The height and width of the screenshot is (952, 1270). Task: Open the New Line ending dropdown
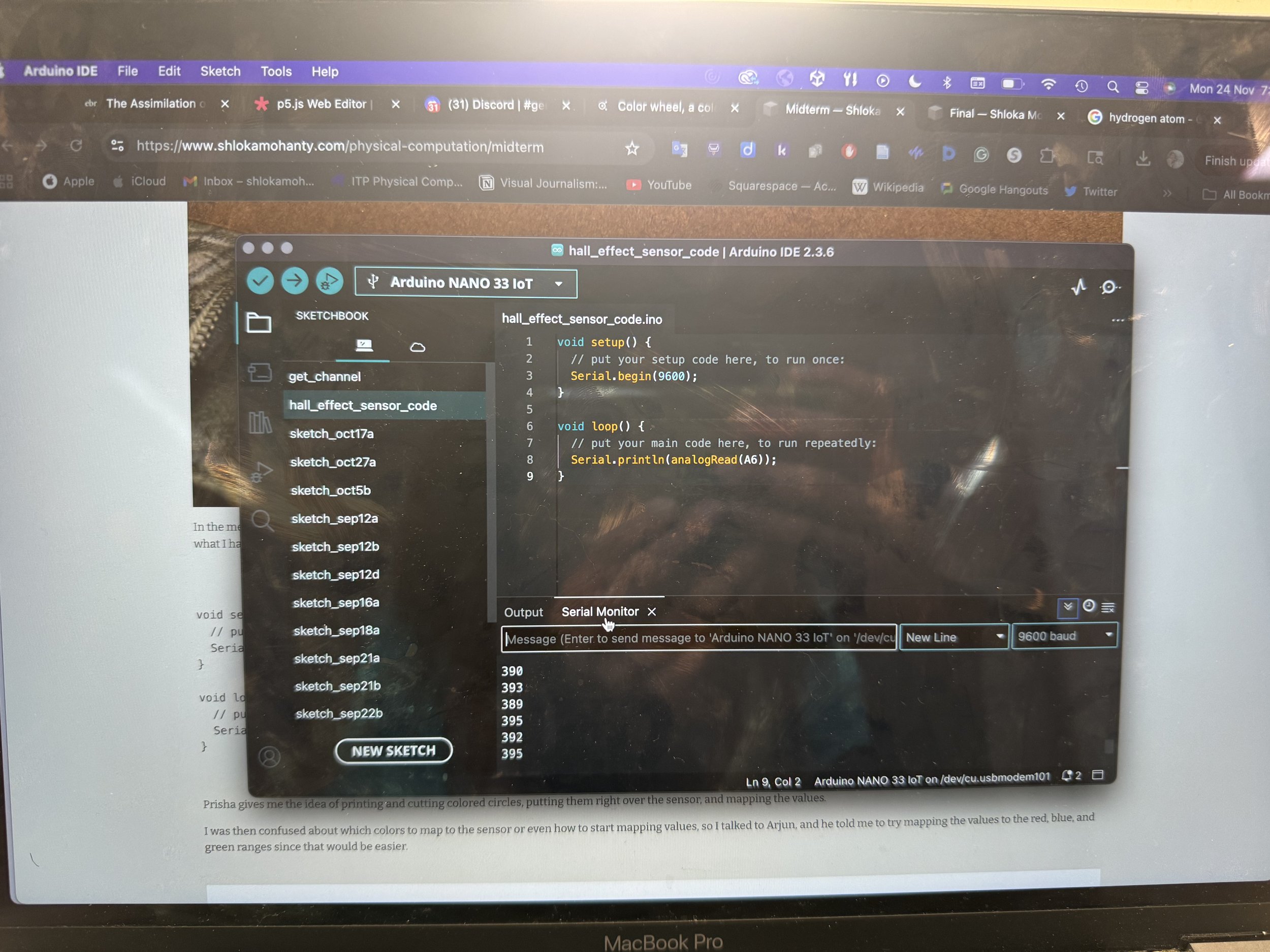point(953,637)
